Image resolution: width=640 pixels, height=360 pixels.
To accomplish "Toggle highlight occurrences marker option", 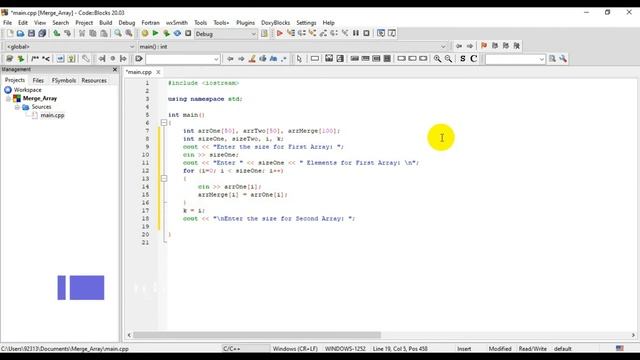I will [x=252, y=59].
